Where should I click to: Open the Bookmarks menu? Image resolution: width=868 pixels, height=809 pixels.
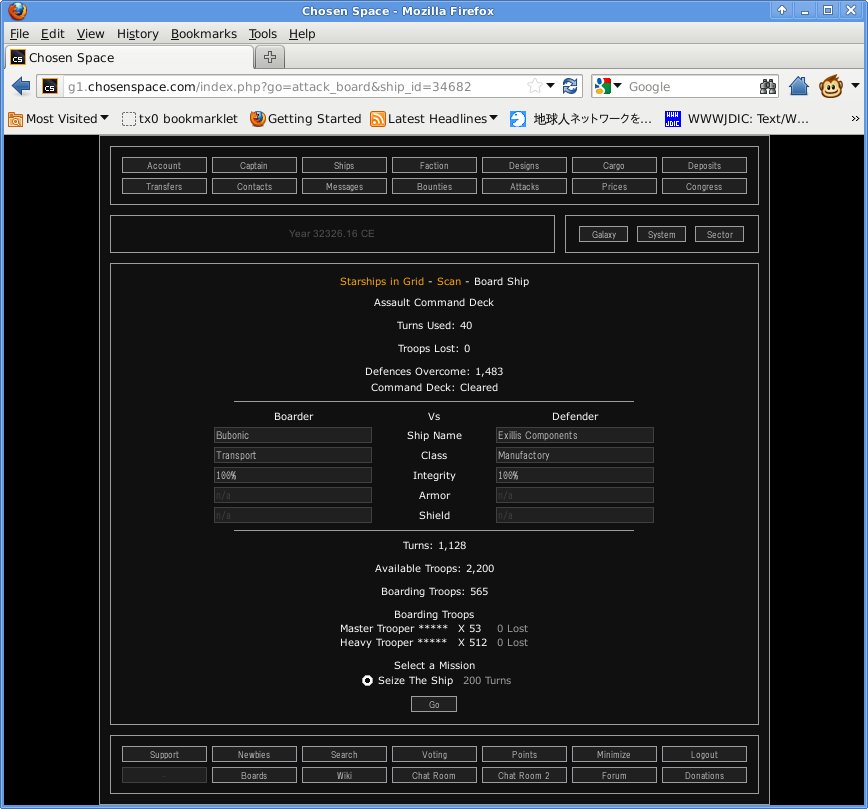[204, 33]
